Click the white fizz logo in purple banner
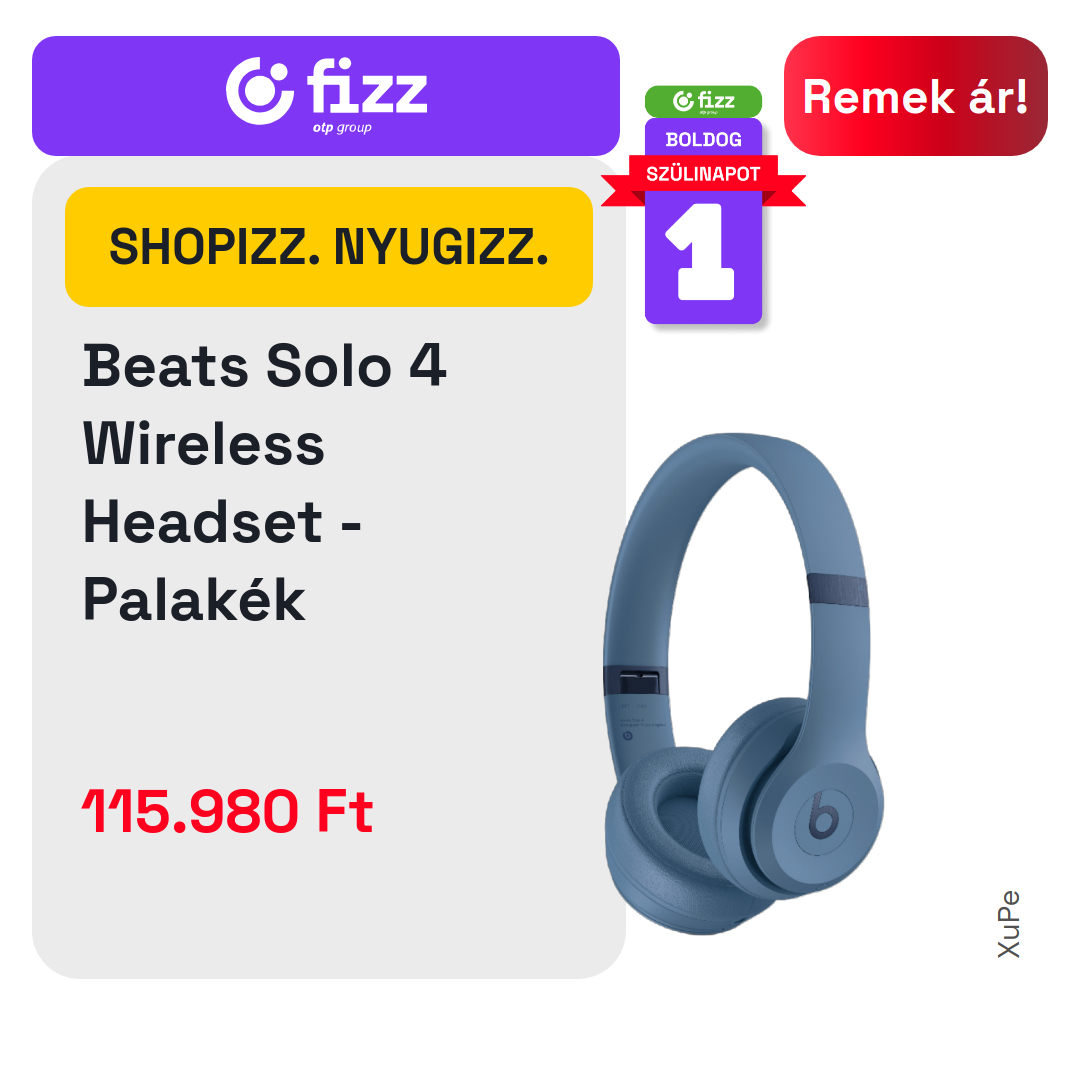This screenshot has width=1080, height=1080. click(326, 94)
